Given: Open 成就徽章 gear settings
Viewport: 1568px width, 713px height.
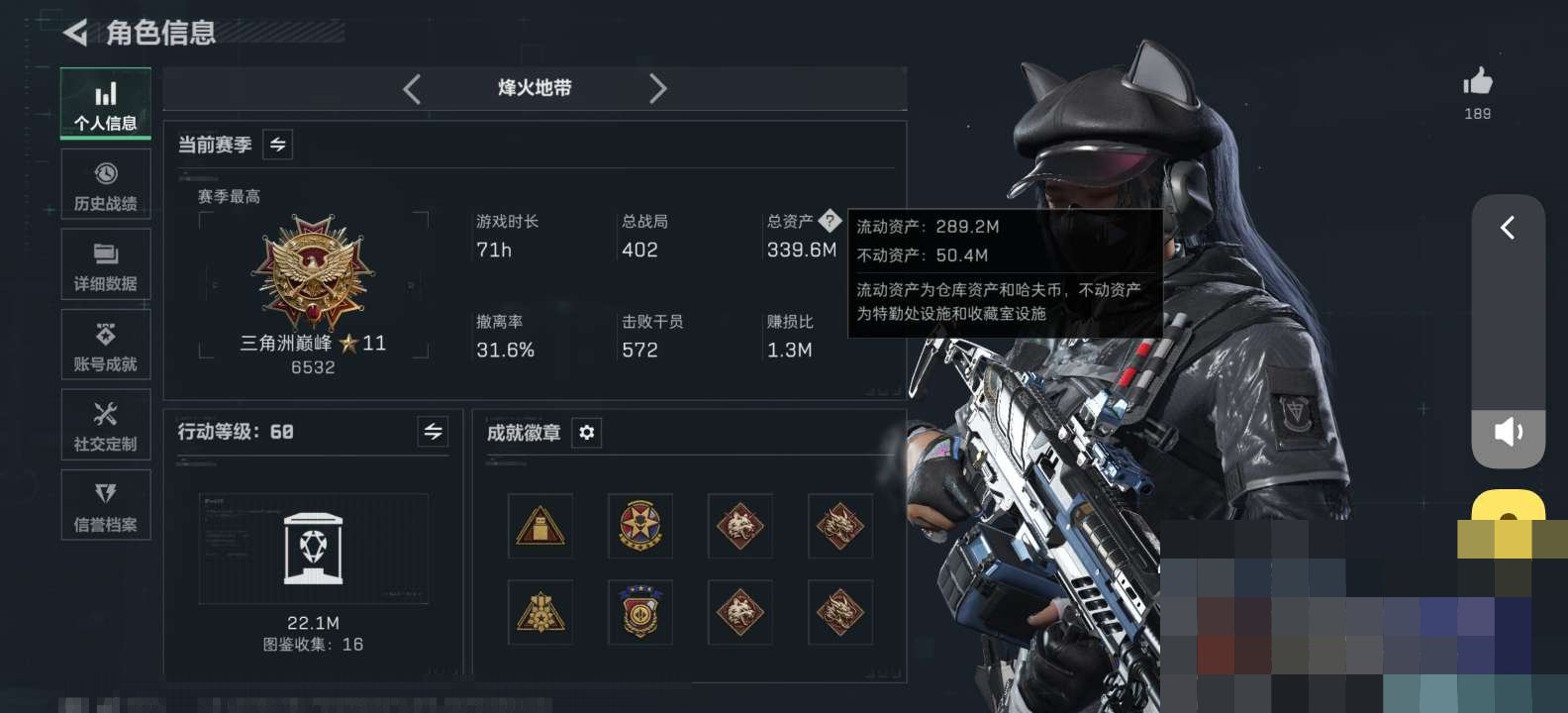Looking at the screenshot, I should click(587, 433).
